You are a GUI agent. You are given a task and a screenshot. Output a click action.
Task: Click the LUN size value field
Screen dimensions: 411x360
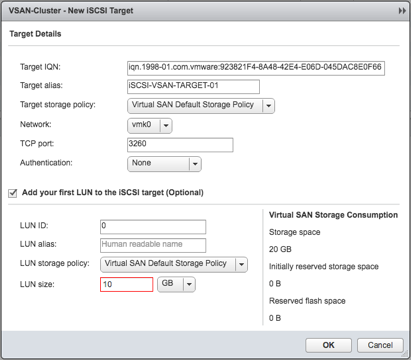coord(127,284)
